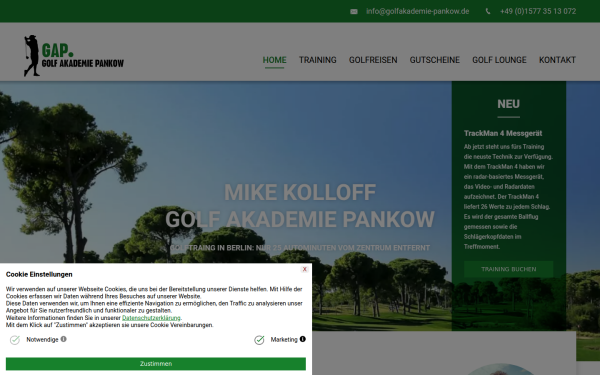Select GOLF LOUNGE in the navigation
This screenshot has width=600, height=375.
(499, 60)
